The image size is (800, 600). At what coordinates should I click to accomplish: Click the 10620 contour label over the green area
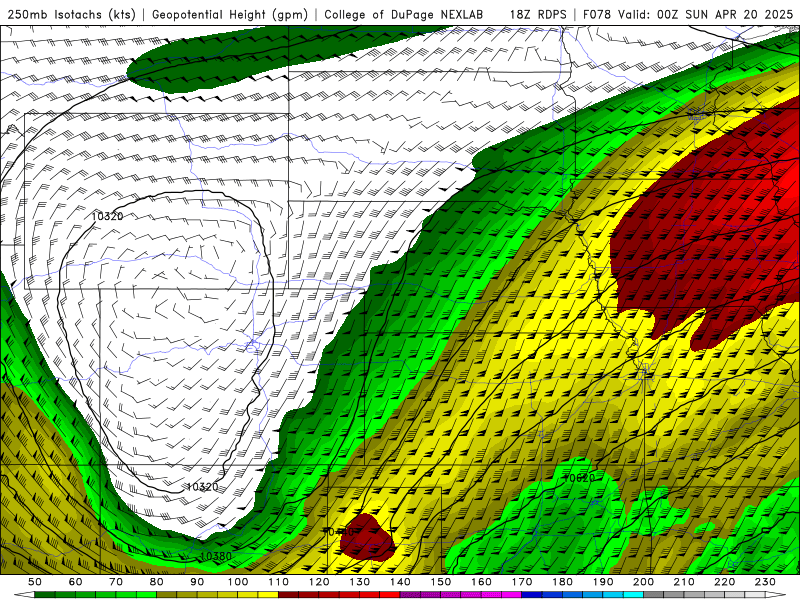click(x=579, y=478)
